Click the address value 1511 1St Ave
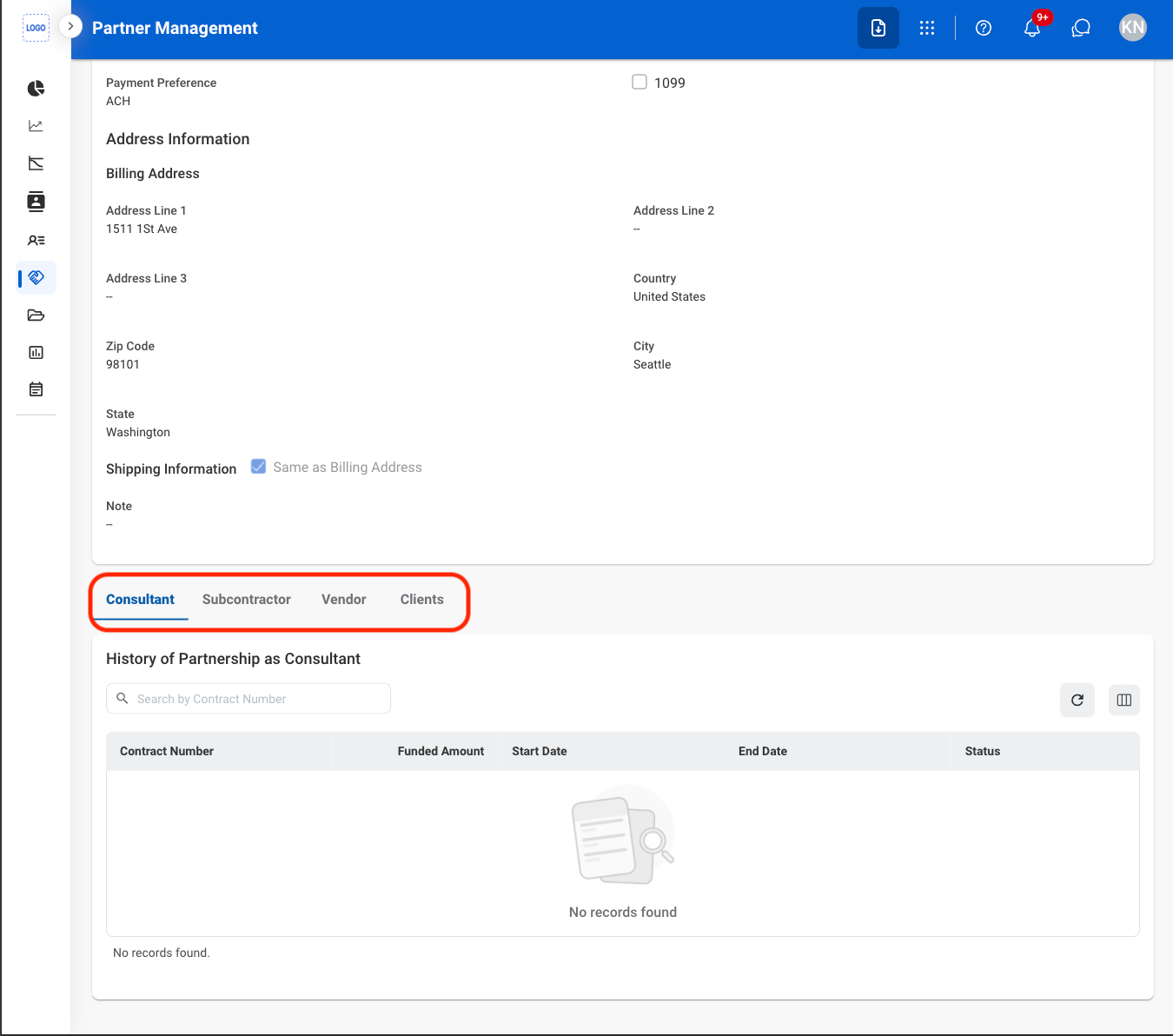Screen dimensions: 1173x1036 tap(142, 229)
